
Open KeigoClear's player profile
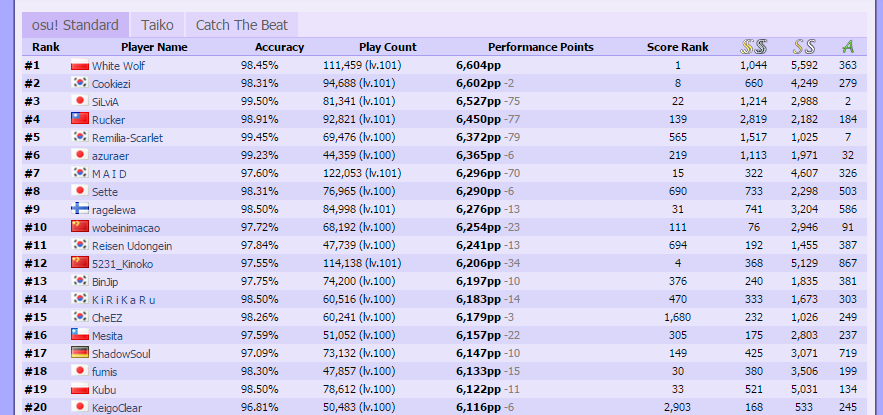click(x=117, y=408)
